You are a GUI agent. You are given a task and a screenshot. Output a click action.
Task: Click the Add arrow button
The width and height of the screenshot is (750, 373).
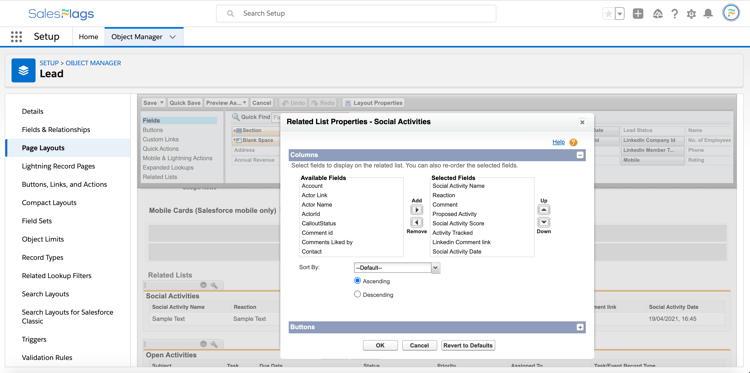417,209
